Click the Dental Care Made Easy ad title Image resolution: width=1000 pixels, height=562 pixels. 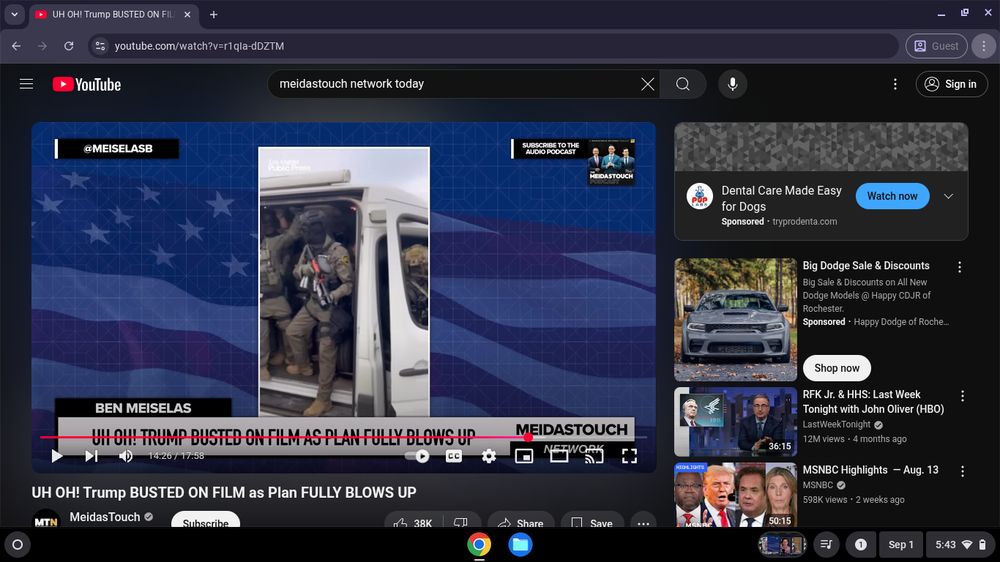pos(781,198)
